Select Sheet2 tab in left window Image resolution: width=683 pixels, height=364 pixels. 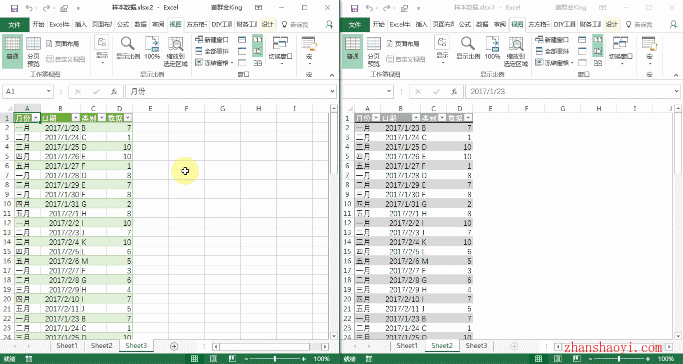(101, 346)
